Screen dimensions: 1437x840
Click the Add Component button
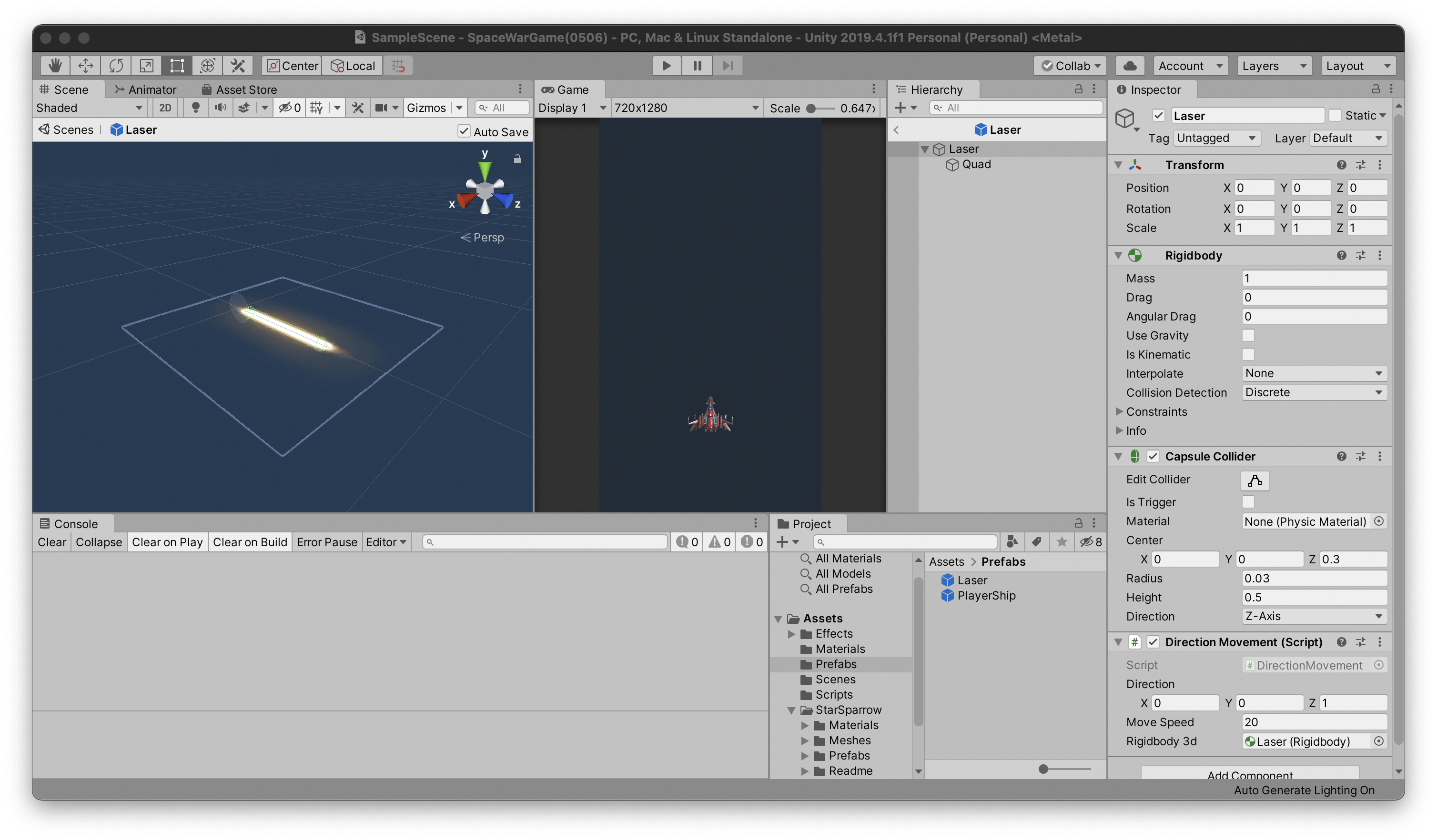point(1249,773)
